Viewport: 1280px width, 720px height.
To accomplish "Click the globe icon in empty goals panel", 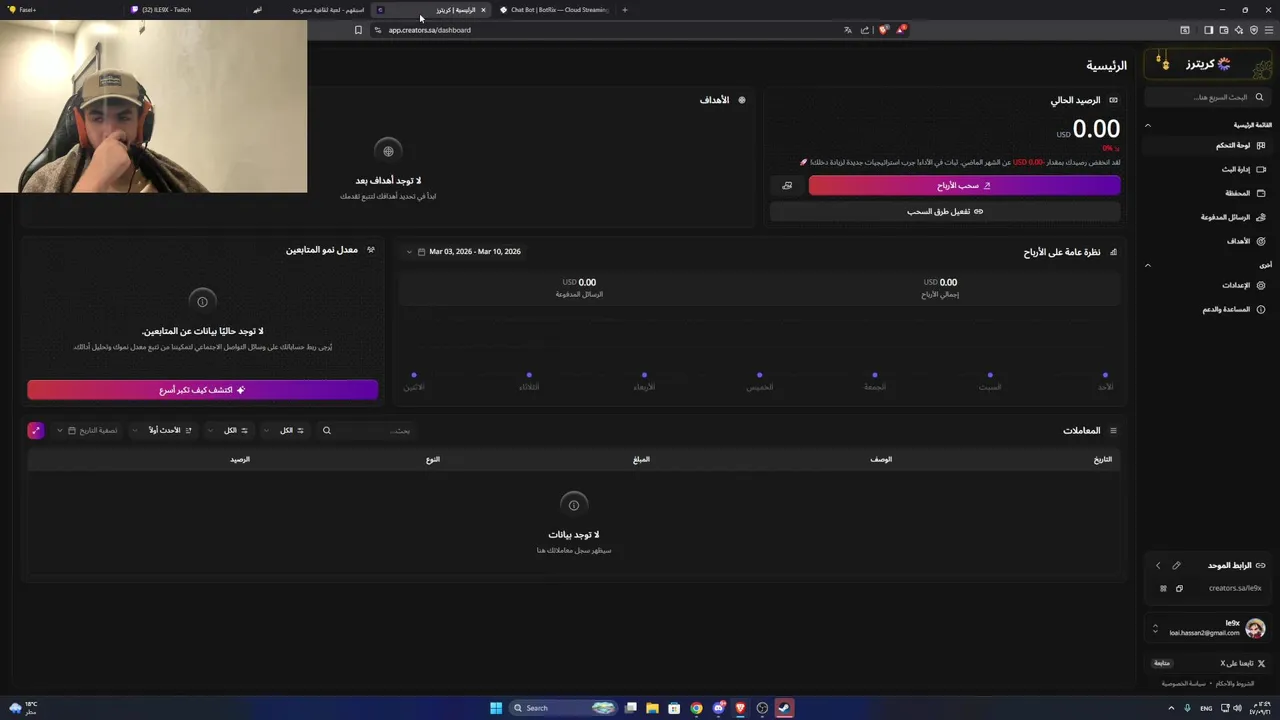I will 388,151.
